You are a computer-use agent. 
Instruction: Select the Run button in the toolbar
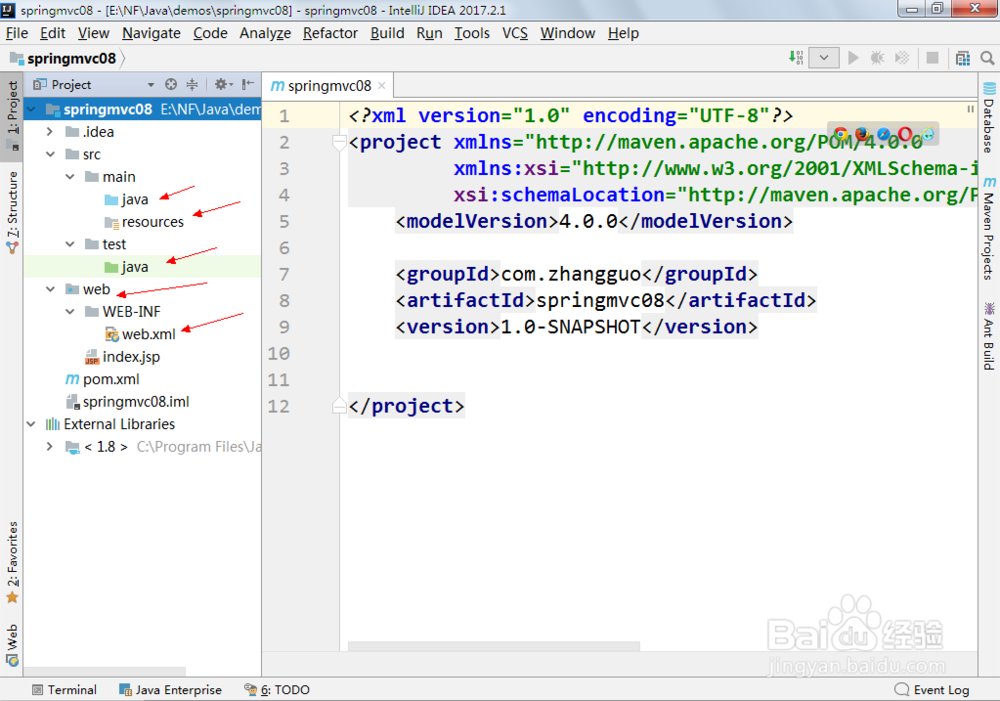pos(853,57)
